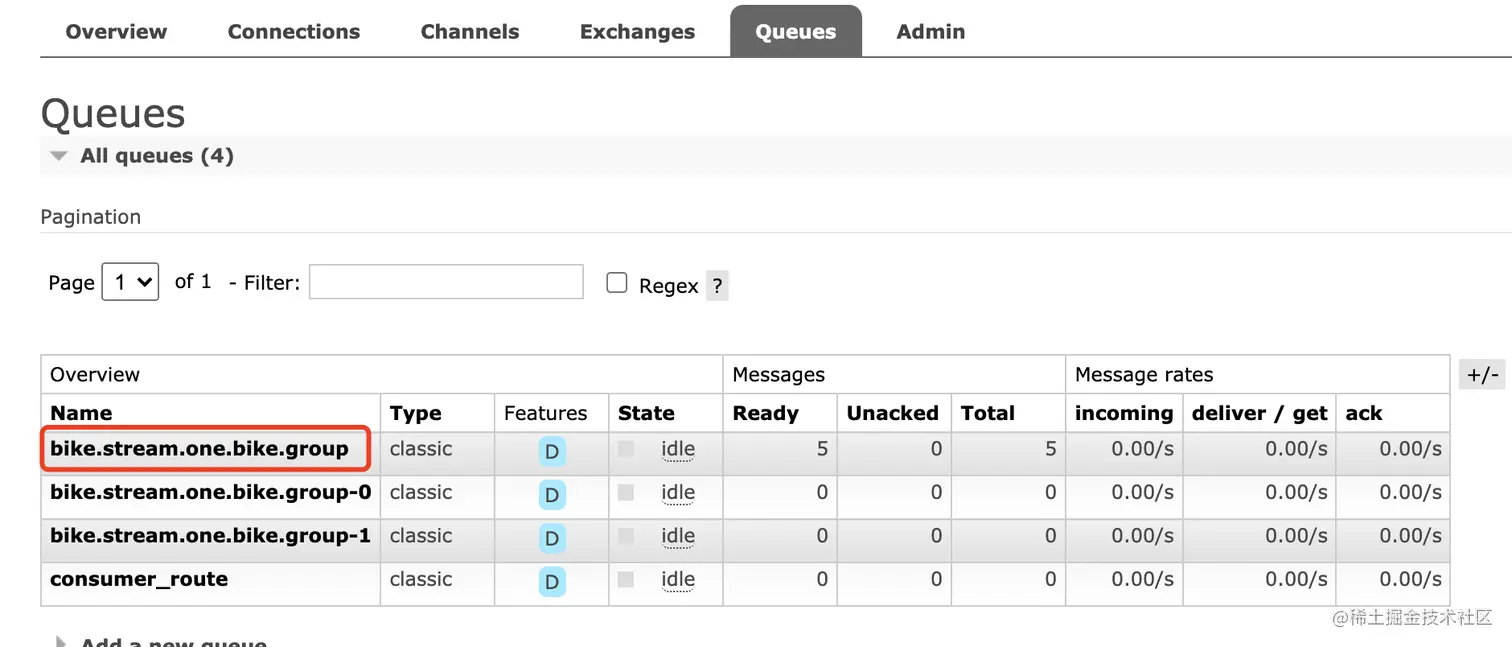Click the D feature badge for bike.stream.one.bike.group

tap(551, 451)
